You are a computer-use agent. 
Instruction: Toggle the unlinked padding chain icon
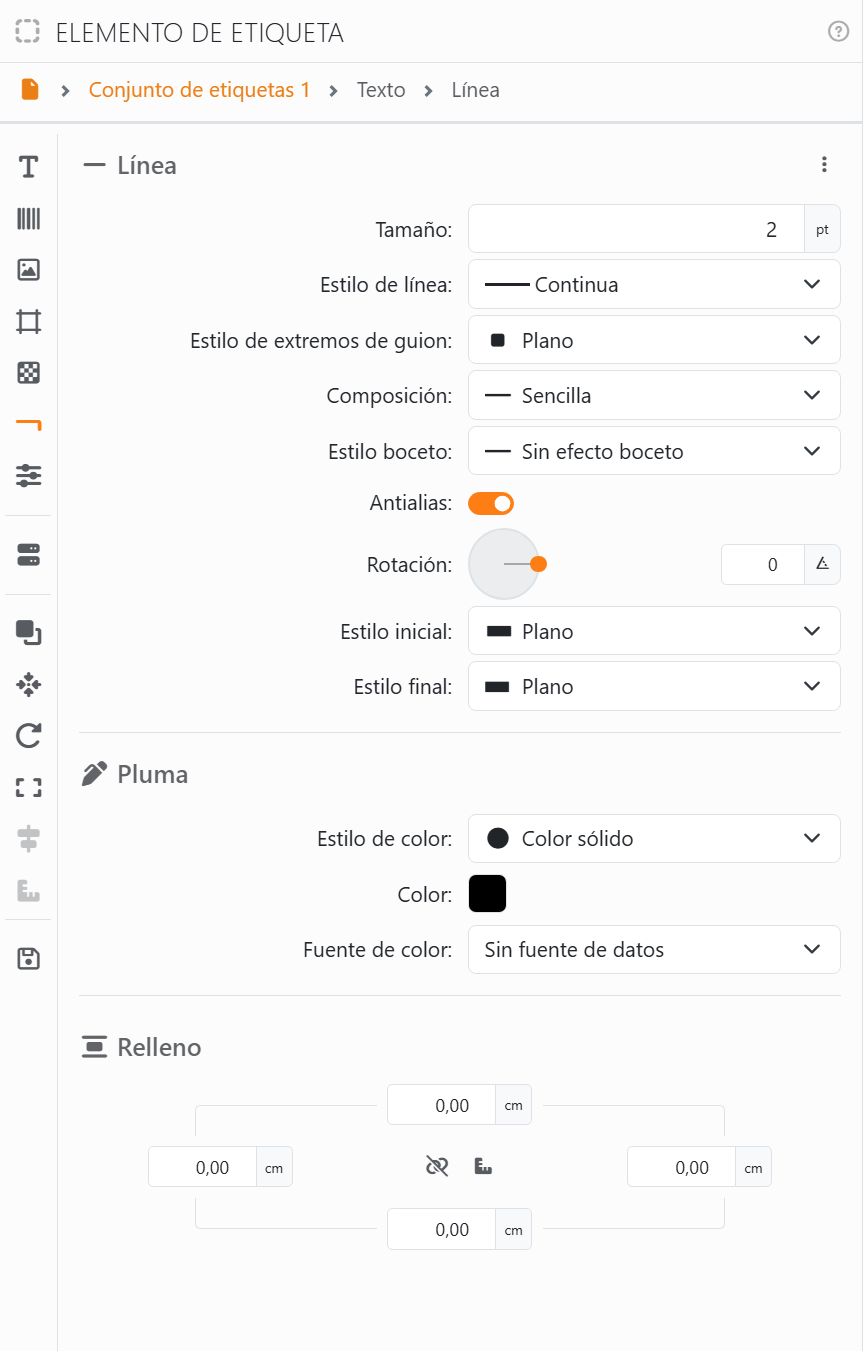pos(436,1166)
